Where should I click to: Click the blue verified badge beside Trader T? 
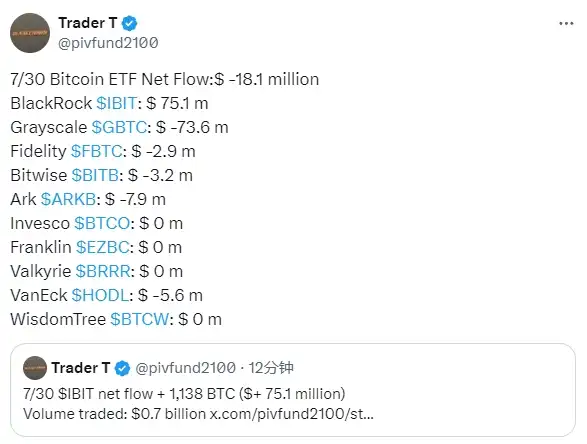click(x=130, y=23)
